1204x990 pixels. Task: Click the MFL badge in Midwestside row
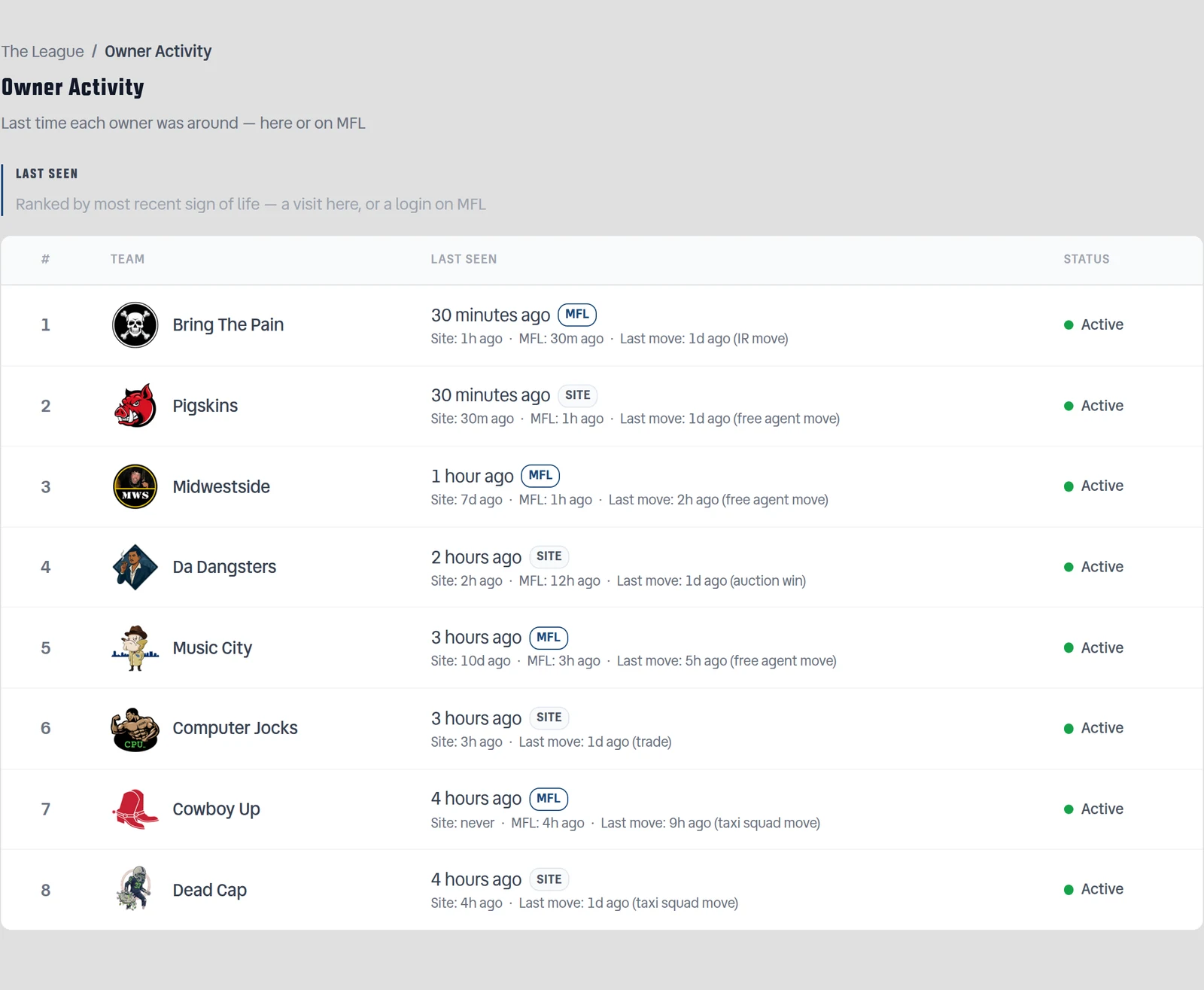click(x=540, y=476)
